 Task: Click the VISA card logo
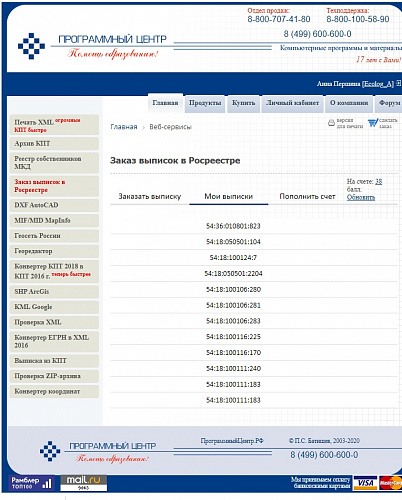coord(365,483)
